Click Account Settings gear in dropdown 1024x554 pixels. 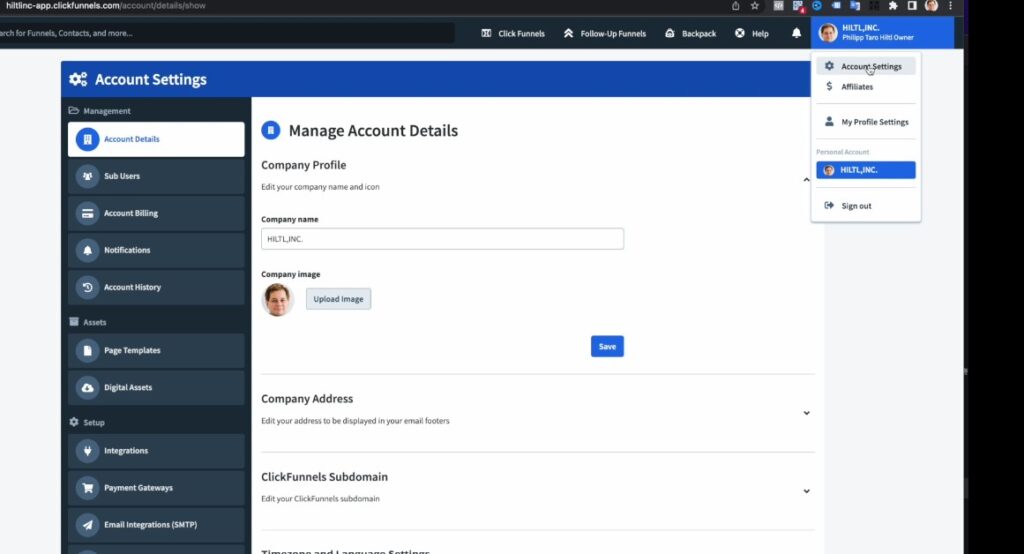point(829,66)
